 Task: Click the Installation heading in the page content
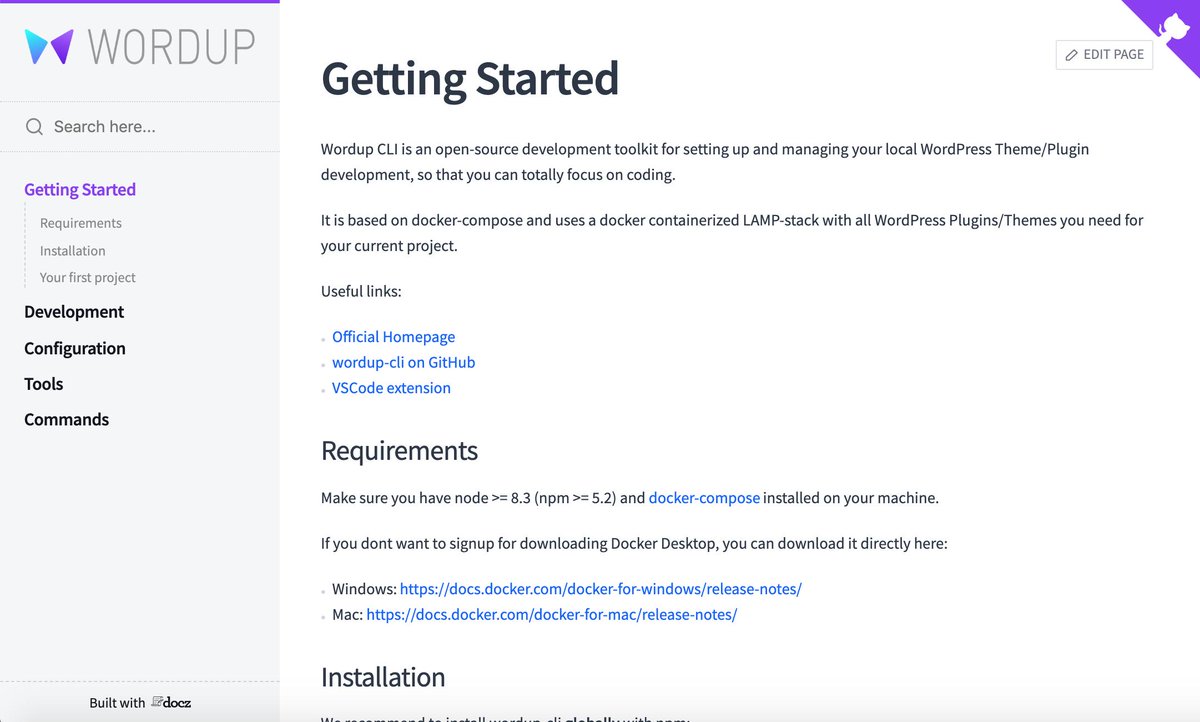pyautogui.click(x=383, y=677)
